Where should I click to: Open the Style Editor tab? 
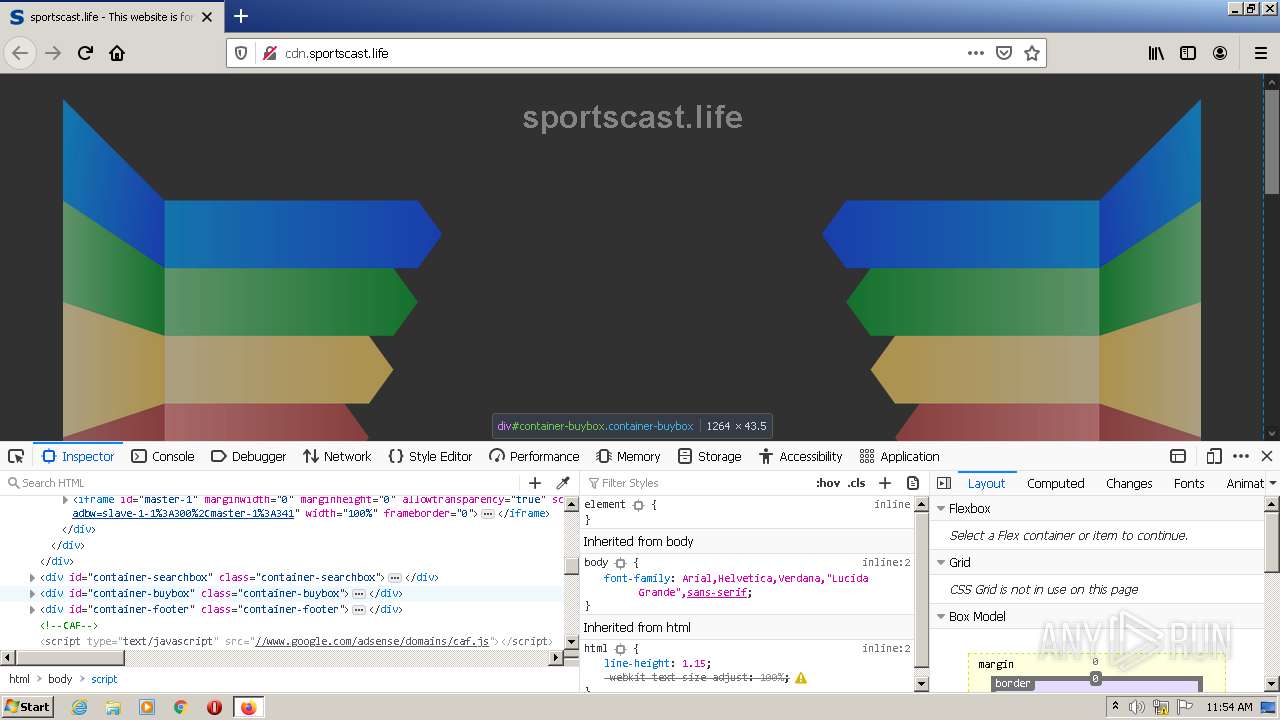coord(430,456)
